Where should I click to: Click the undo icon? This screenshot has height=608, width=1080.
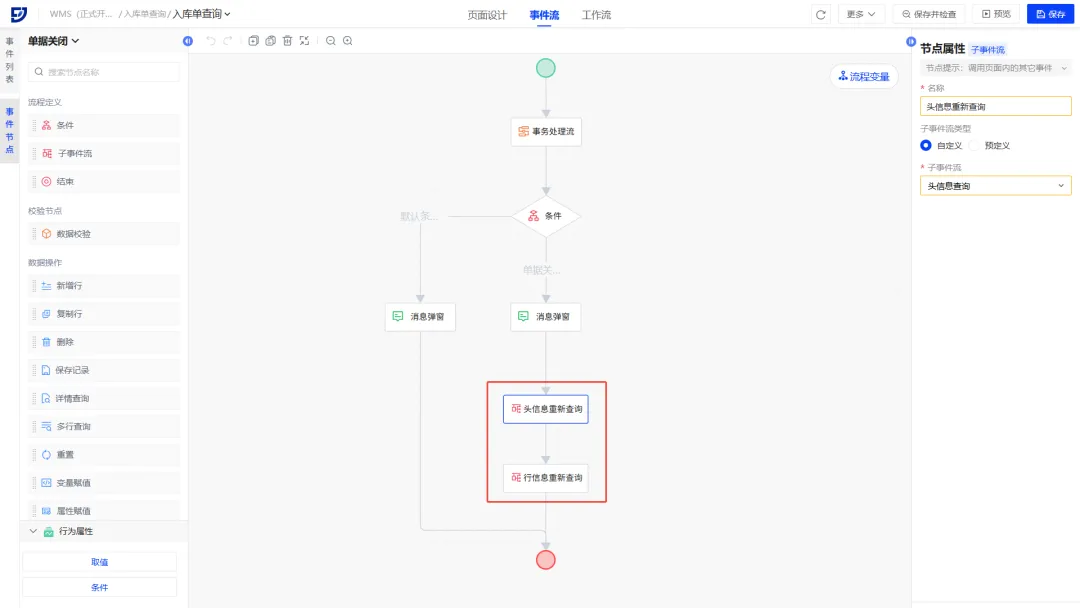[211, 41]
